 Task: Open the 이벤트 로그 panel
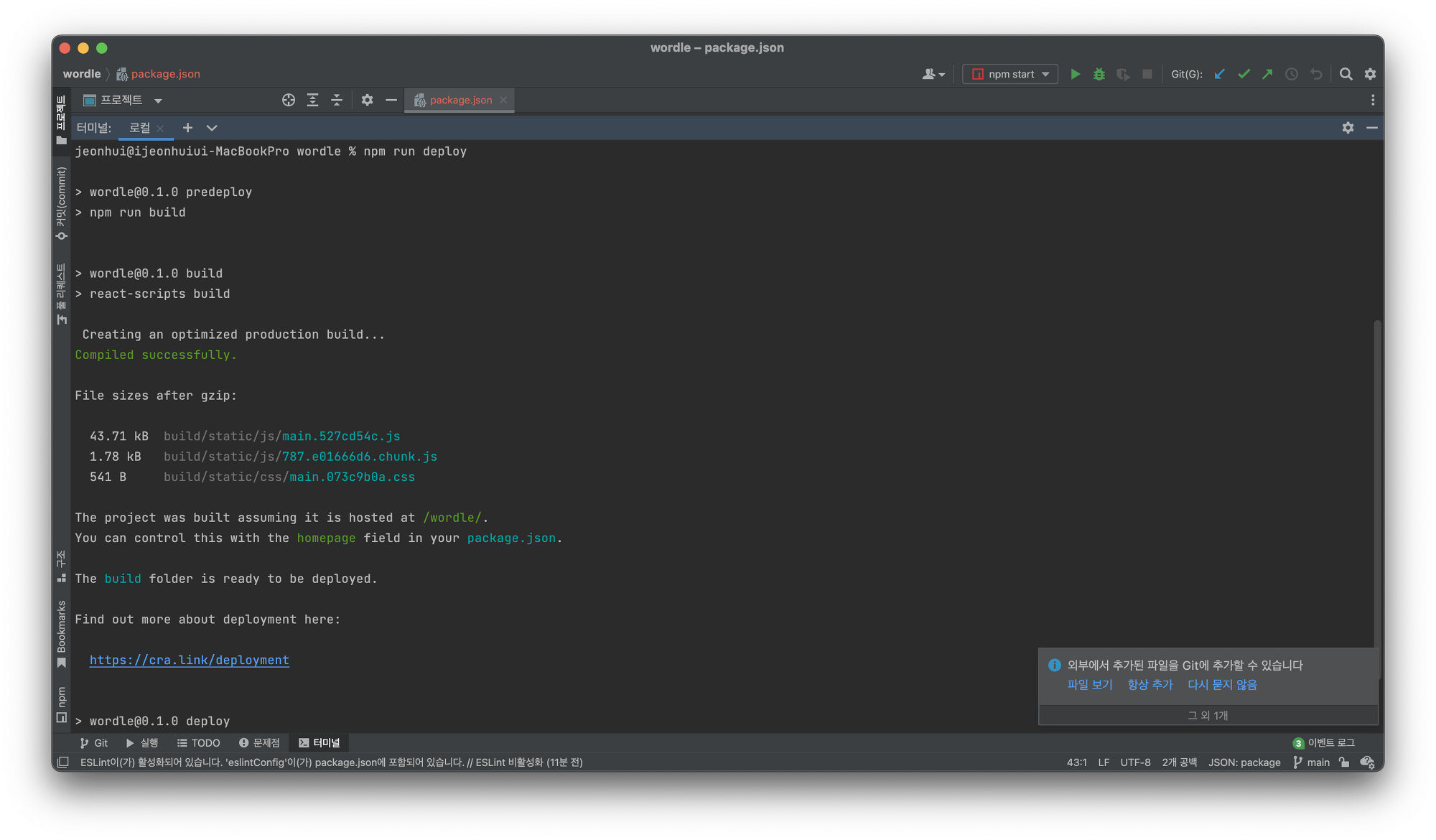pyautogui.click(x=1324, y=743)
